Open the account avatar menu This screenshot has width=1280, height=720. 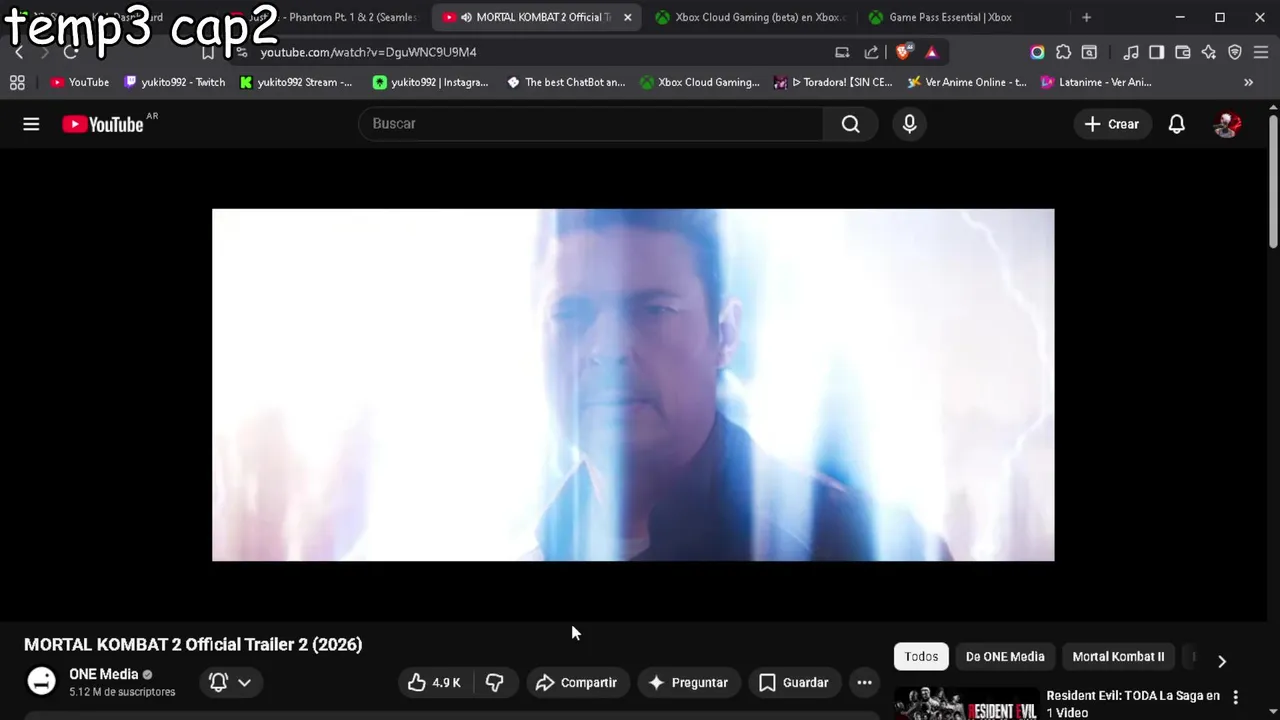[x=1227, y=124]
